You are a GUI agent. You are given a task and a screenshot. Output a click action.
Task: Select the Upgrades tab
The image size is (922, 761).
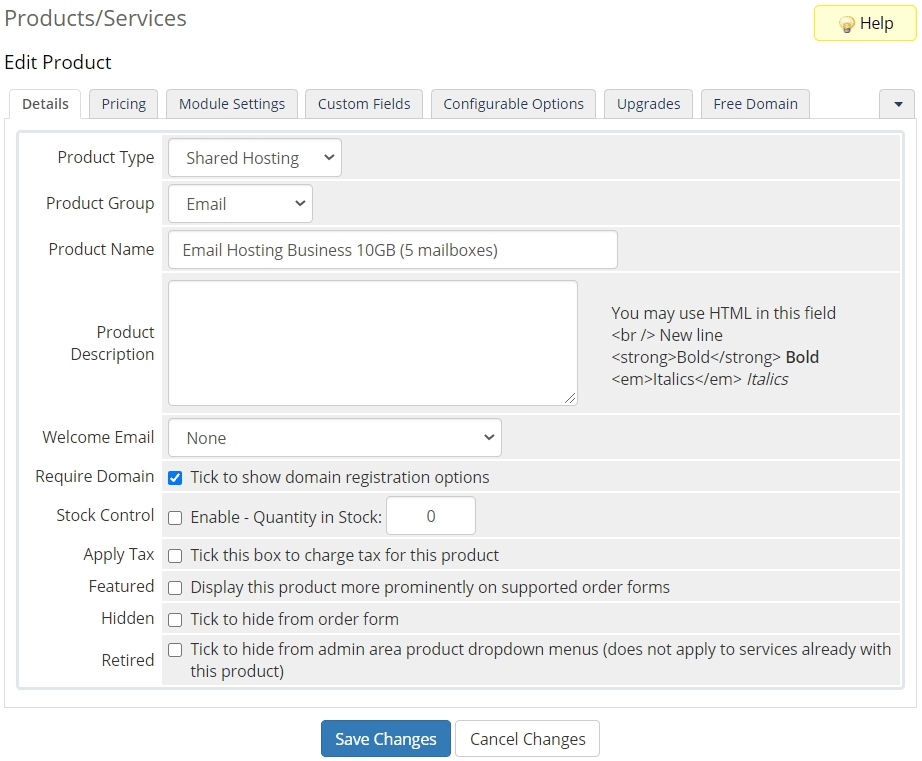tap(648, 104)
